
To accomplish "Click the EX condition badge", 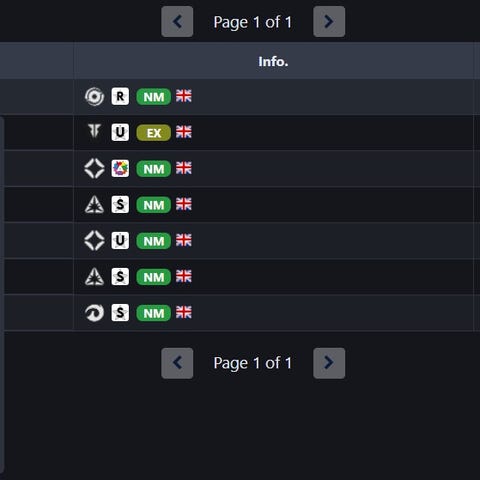I will point(154,133).
